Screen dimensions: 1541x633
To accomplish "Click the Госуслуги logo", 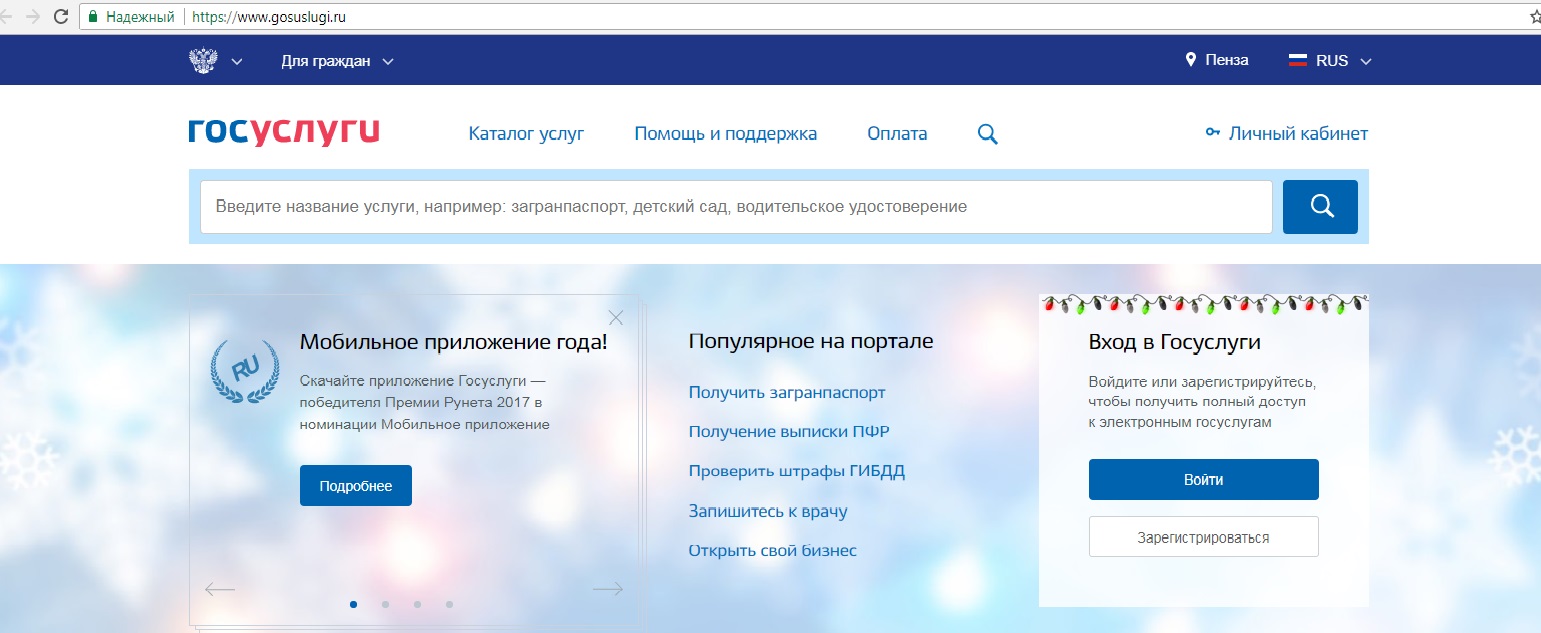I will click(284, 132).
